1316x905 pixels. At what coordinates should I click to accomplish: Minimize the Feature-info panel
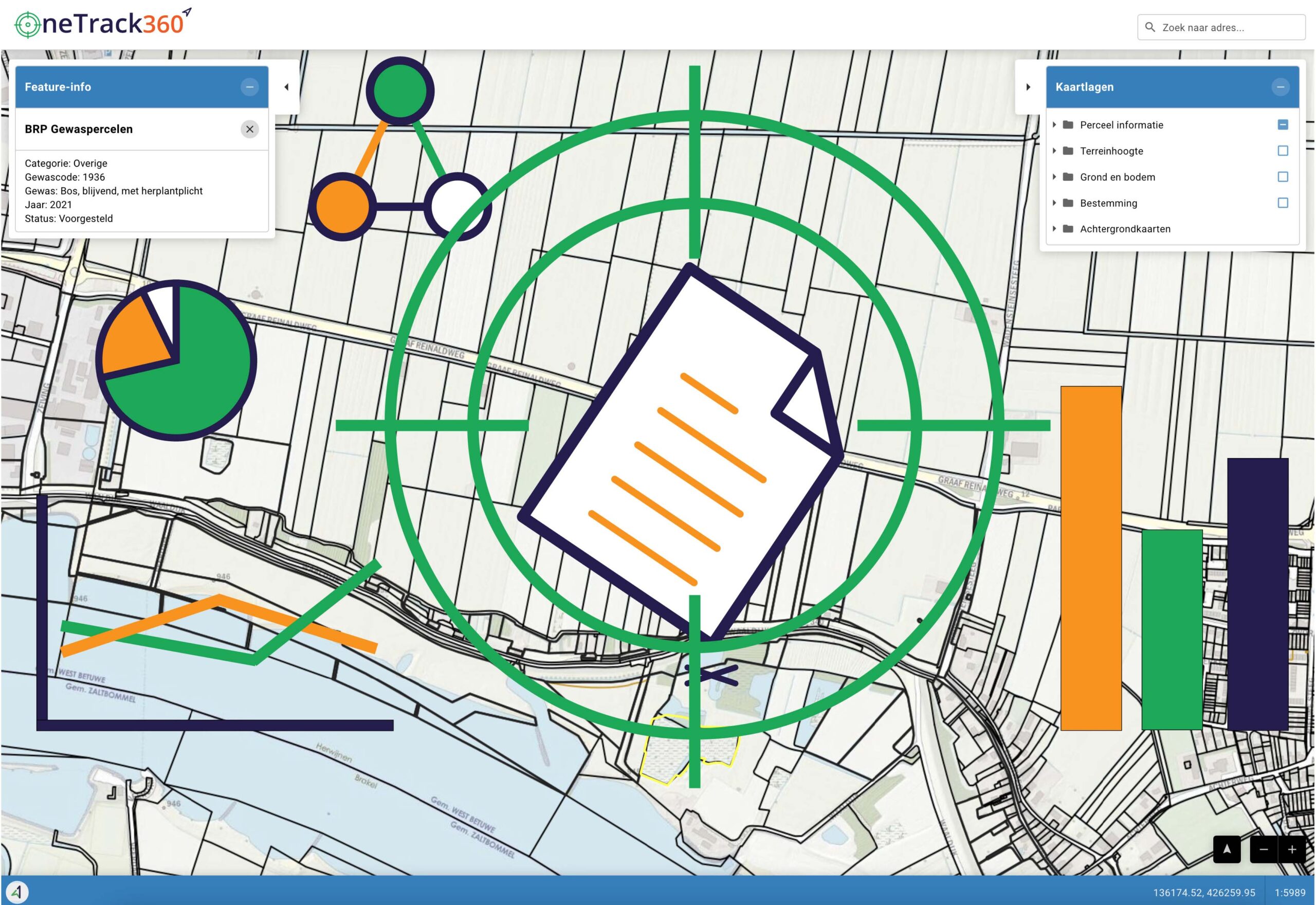tap(249, 87)
